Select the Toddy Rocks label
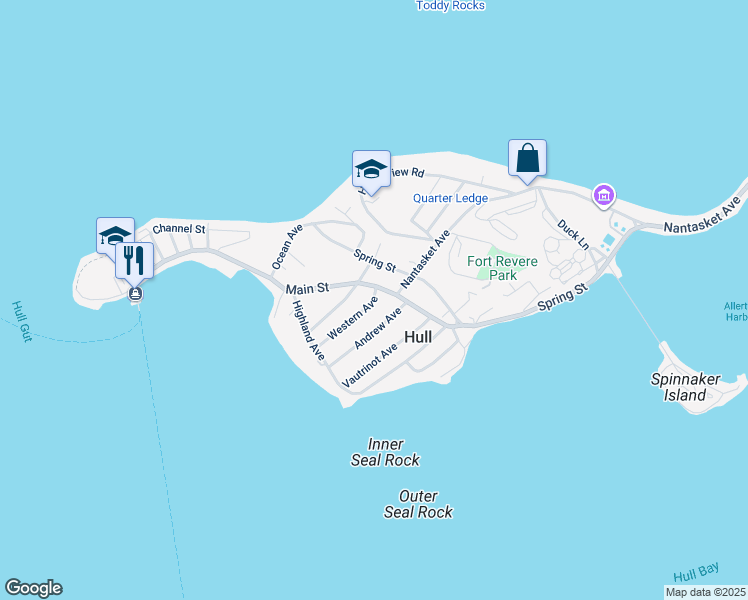 tap(450, 6)
